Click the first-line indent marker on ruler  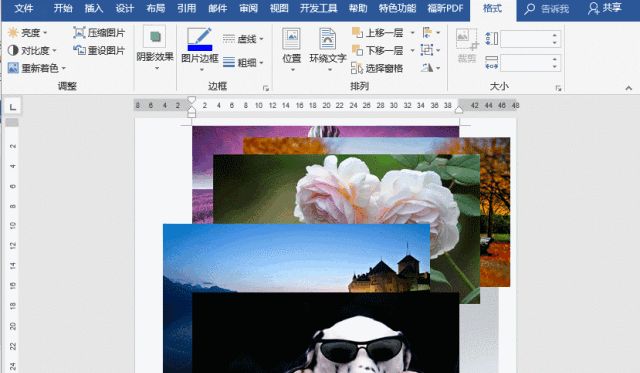tap(191, 100)
